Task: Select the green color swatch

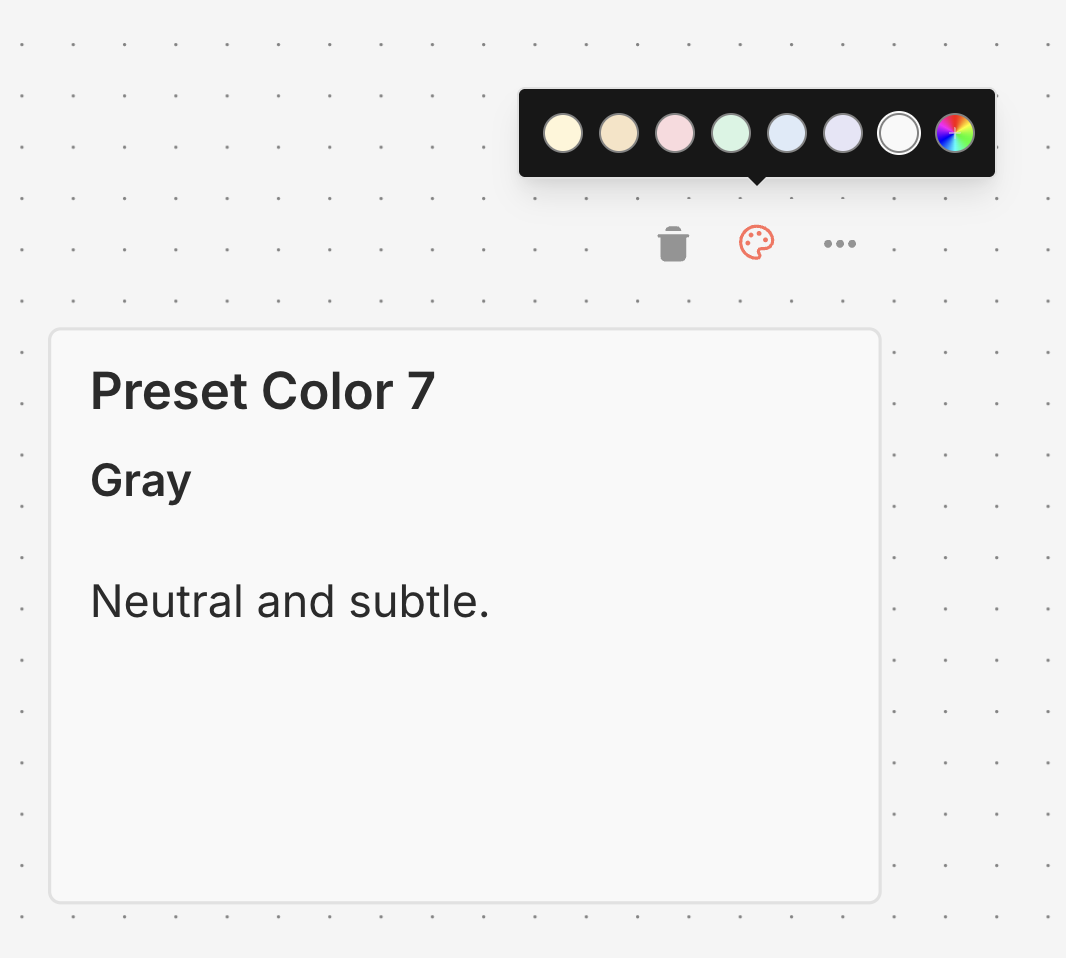Action: pos(731,132)
